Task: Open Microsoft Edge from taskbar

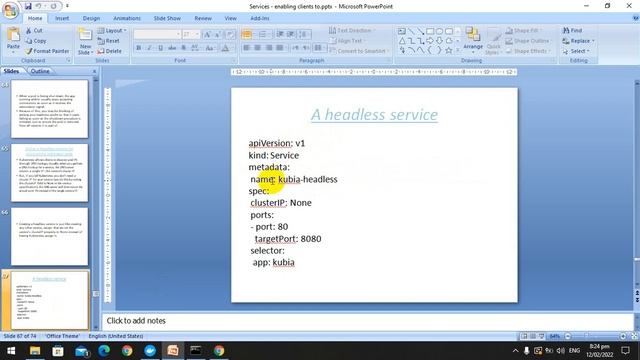Action: [x=104, y=351]
